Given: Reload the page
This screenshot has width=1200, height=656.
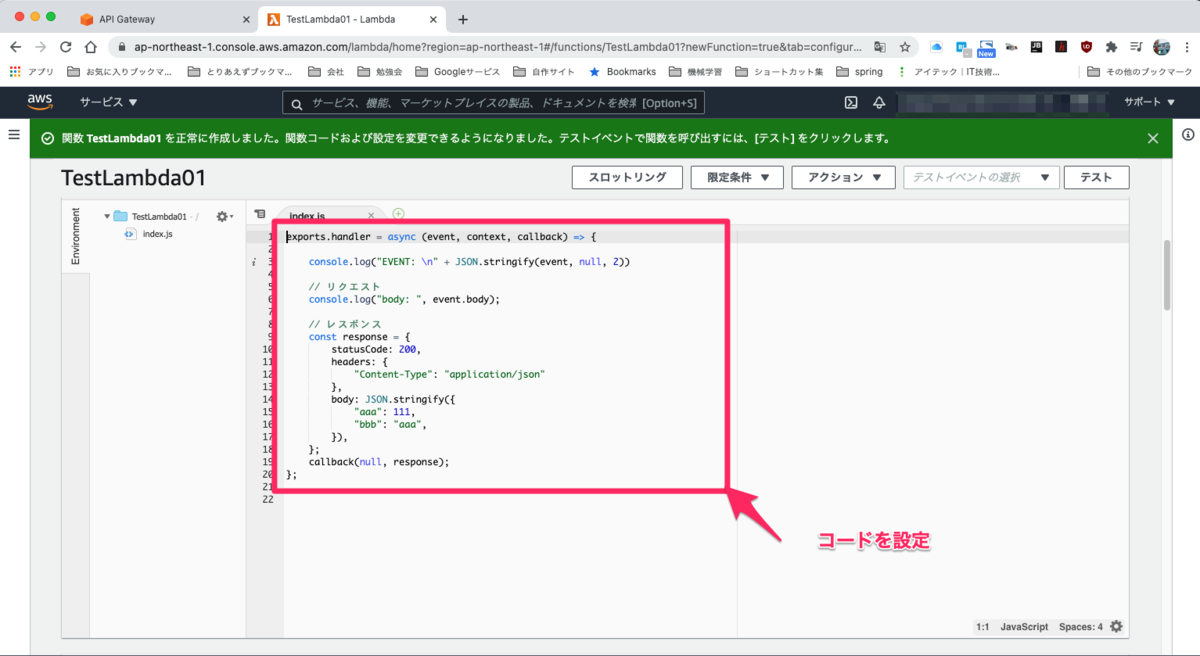Looking at the screenshot, I should [66, 47].
